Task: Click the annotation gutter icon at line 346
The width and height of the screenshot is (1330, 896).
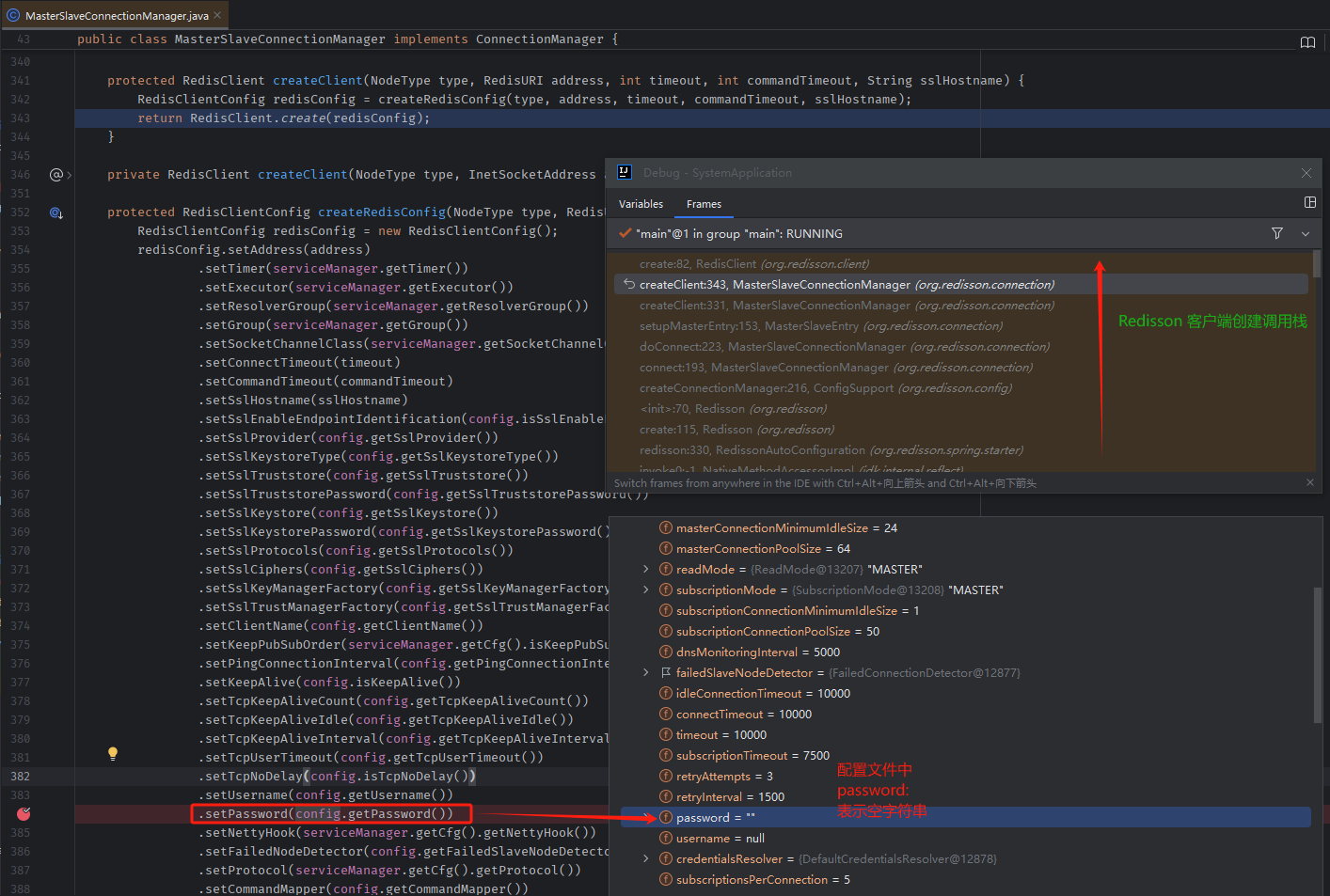Action: coord(55,174)
